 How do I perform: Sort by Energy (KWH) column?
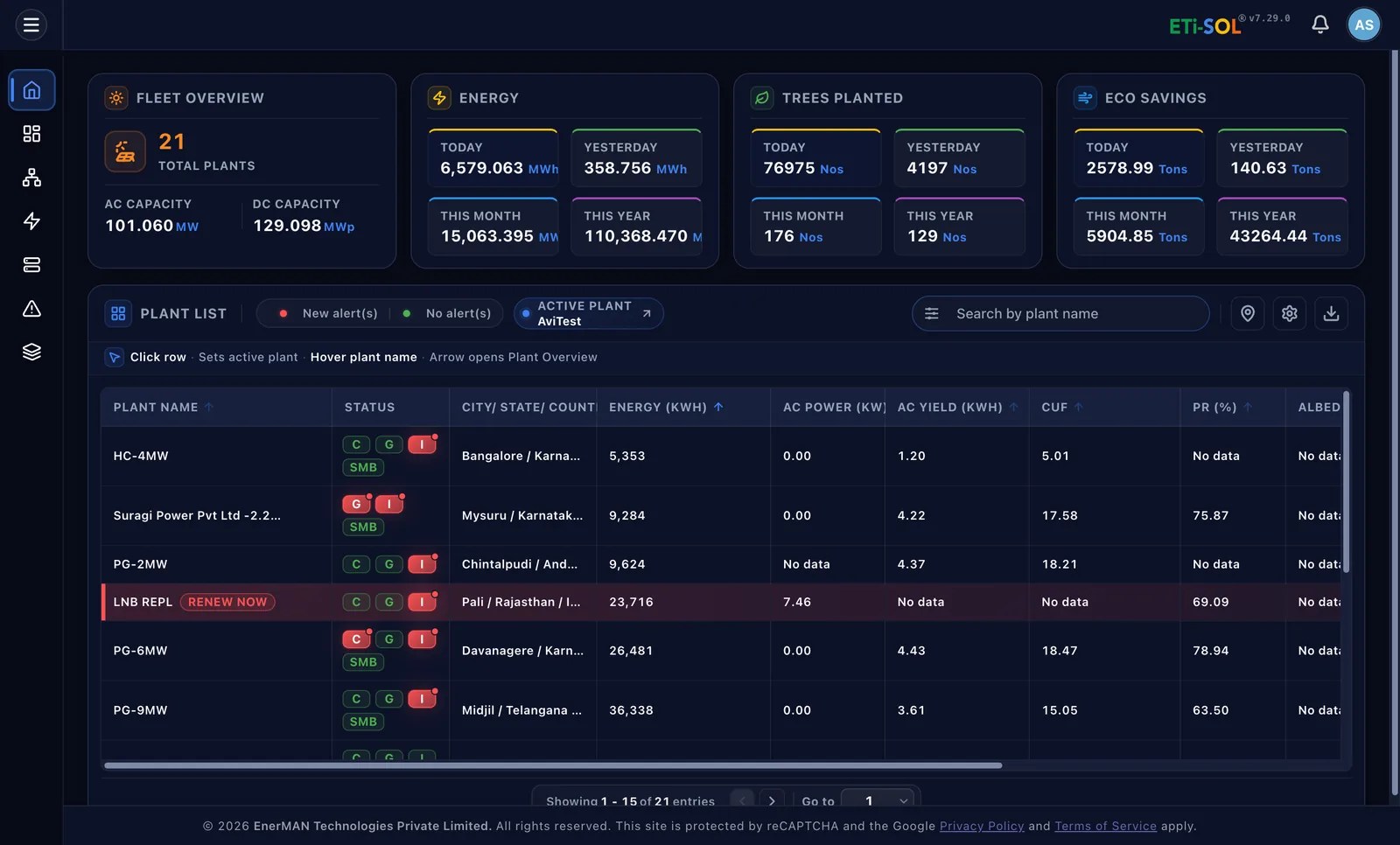666,407
